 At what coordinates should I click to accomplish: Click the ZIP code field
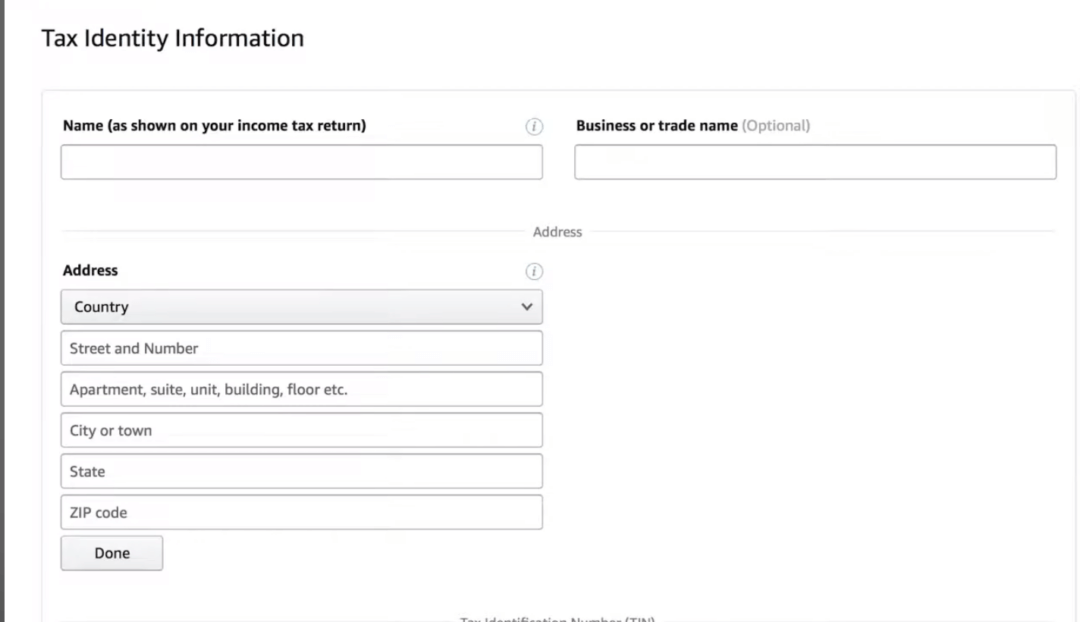pyautogui.click(x=300, y=512)
